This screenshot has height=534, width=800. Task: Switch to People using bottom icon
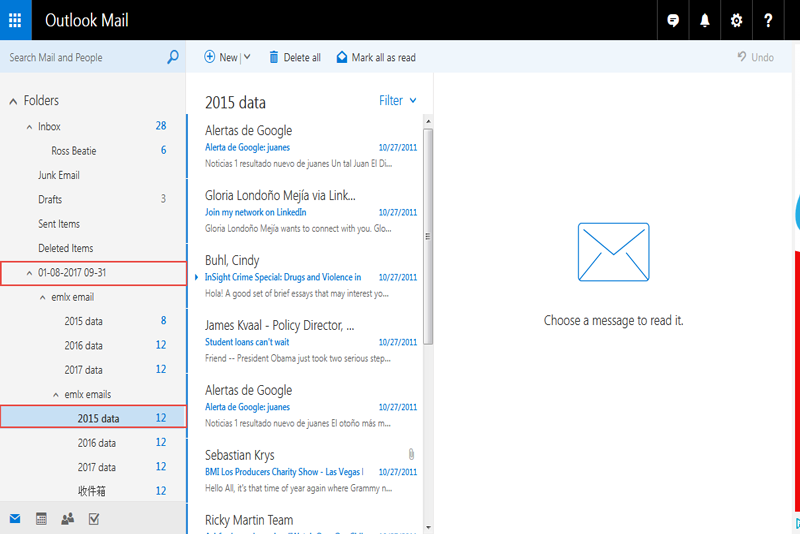click(67, 519)
